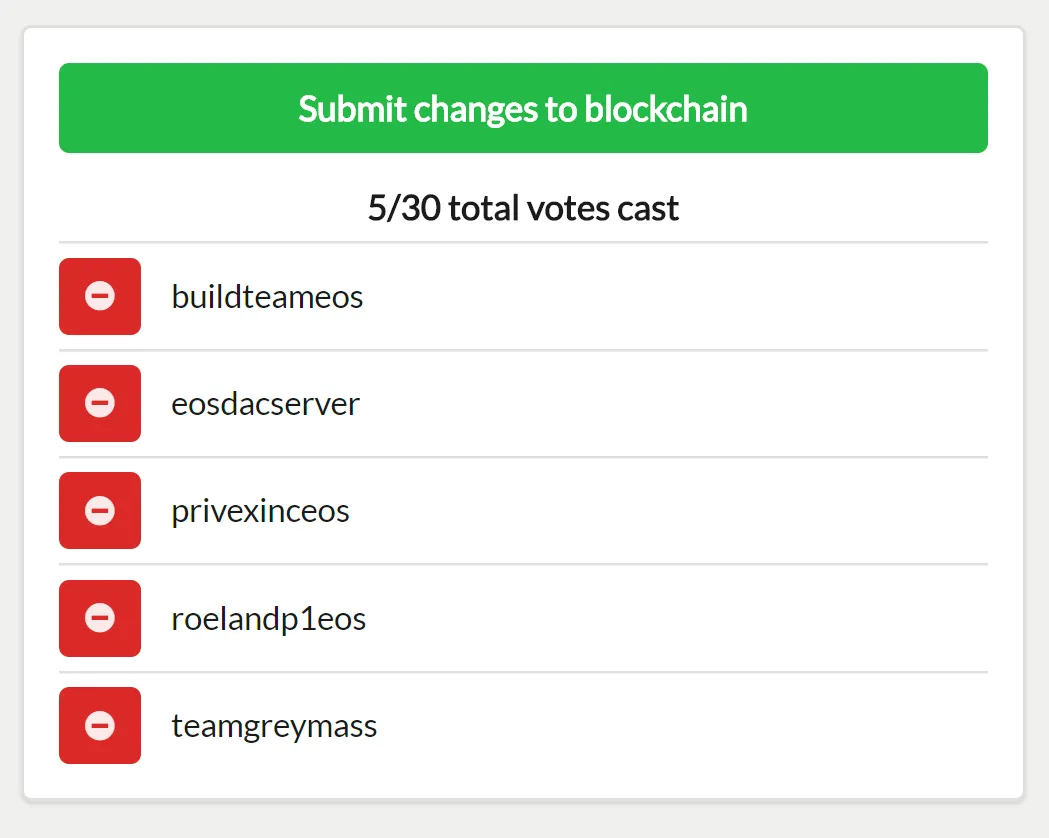
Task: Click white minus circle beside teamgreymass
Action: (100, 725)
